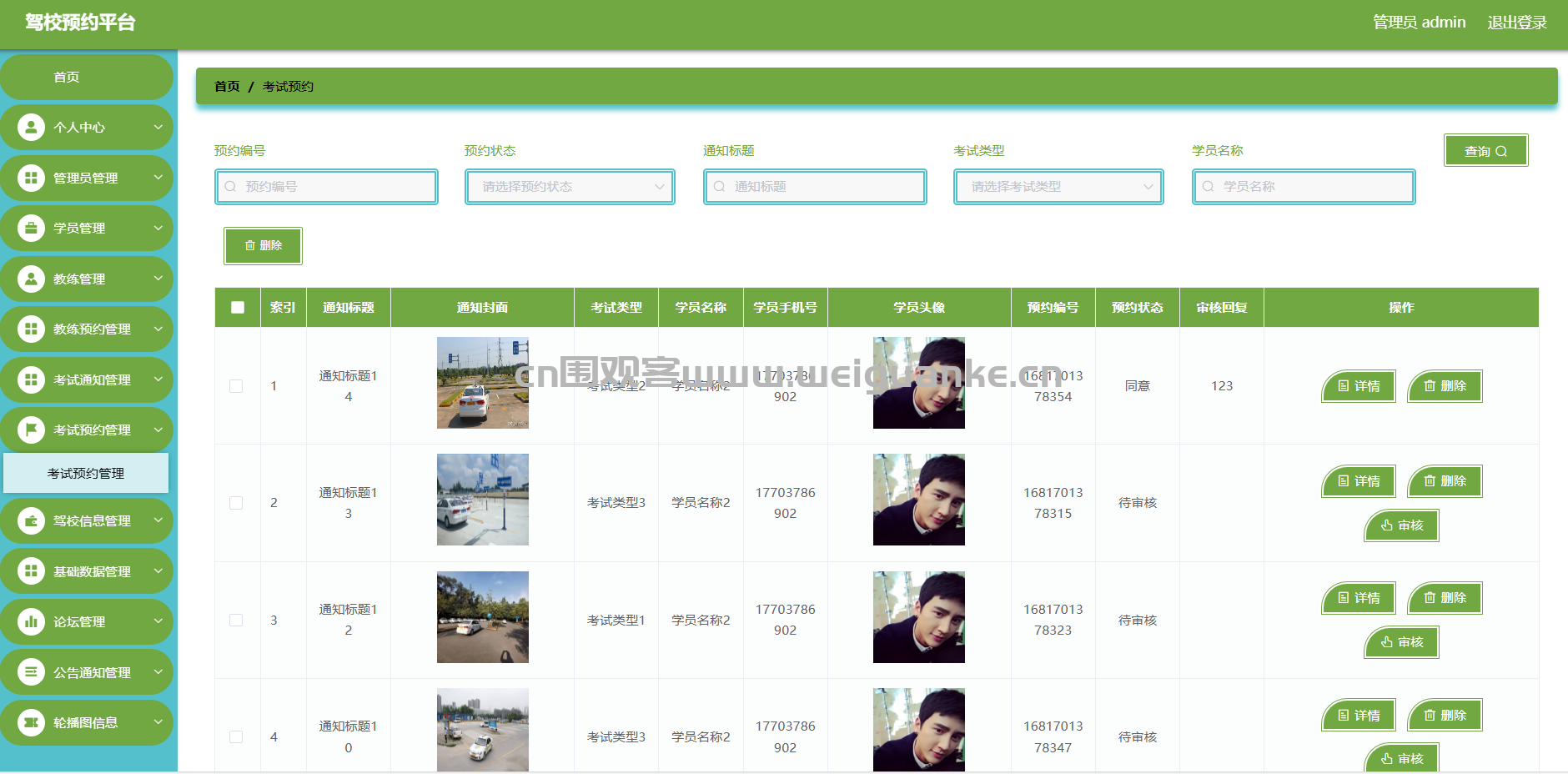Screen dimensions: 1568x774
Task: Expand 个人中心 menu chevron
Action: 158,128
